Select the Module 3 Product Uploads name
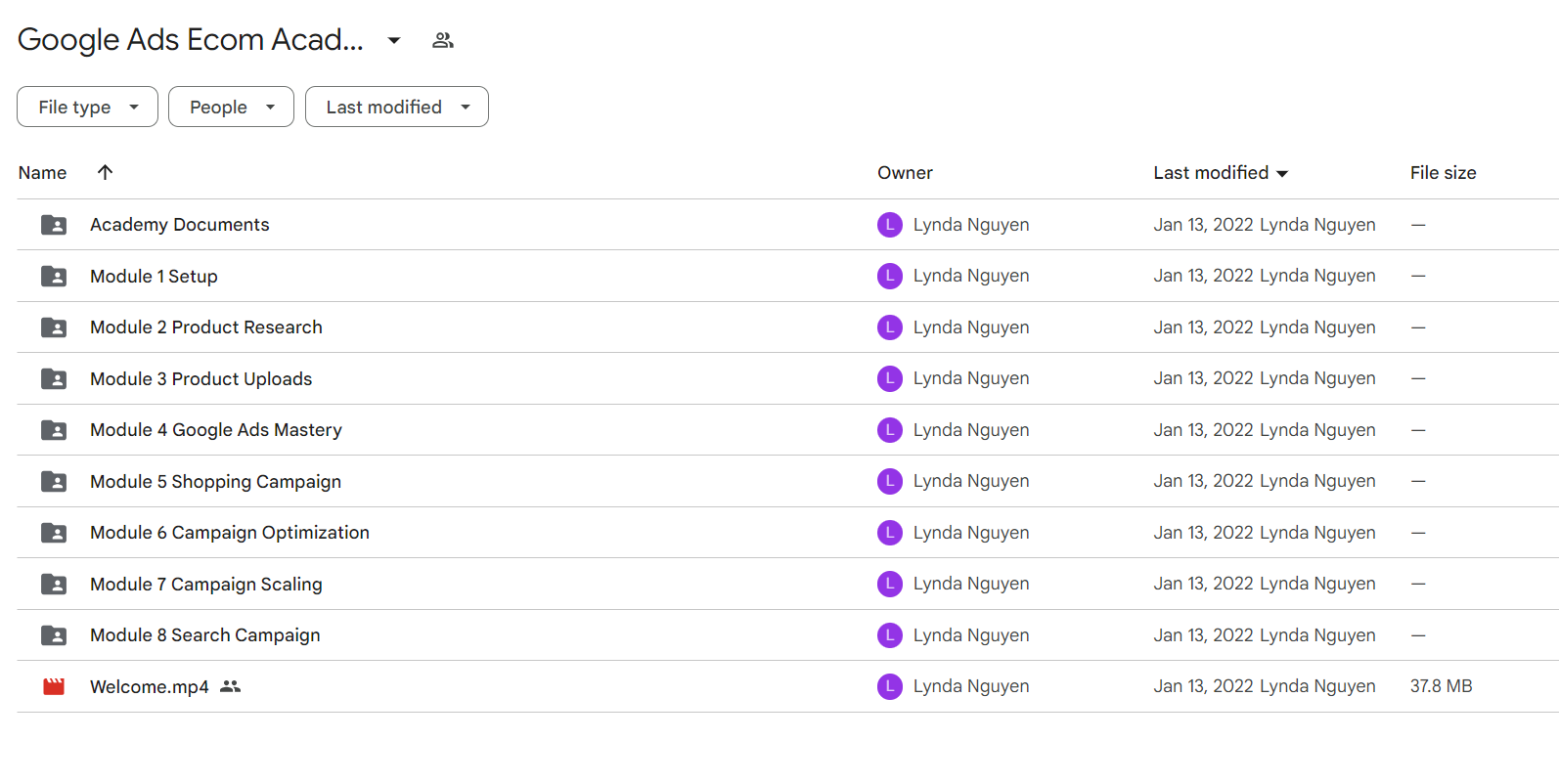This screenshot has width=1559, height=784. click(x=200, y=379)
